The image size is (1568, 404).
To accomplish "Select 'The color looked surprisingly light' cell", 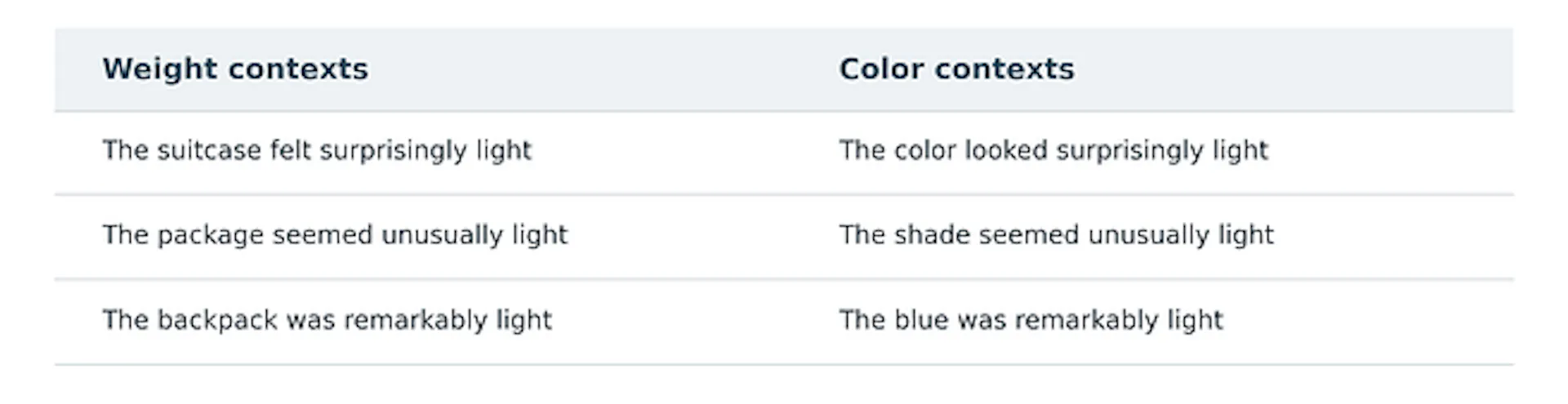I will point(1053,151).
